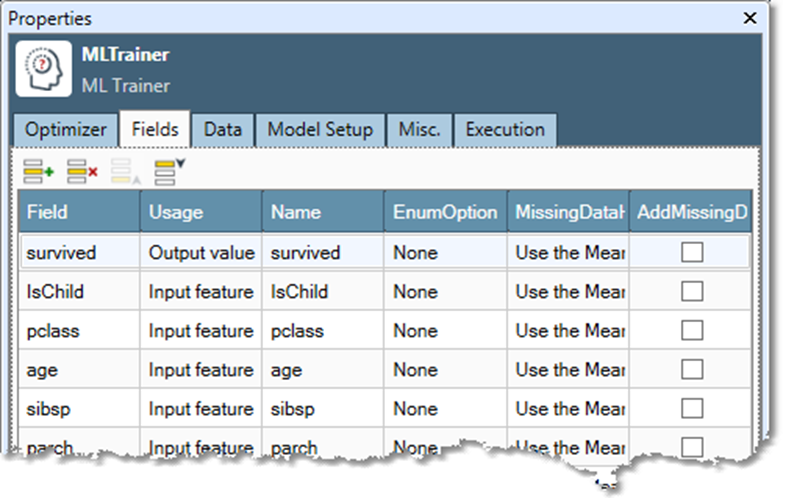Open MissingData handling dropdown for age
The width and height of the screenshot is (808, 498).
[568, 370]
